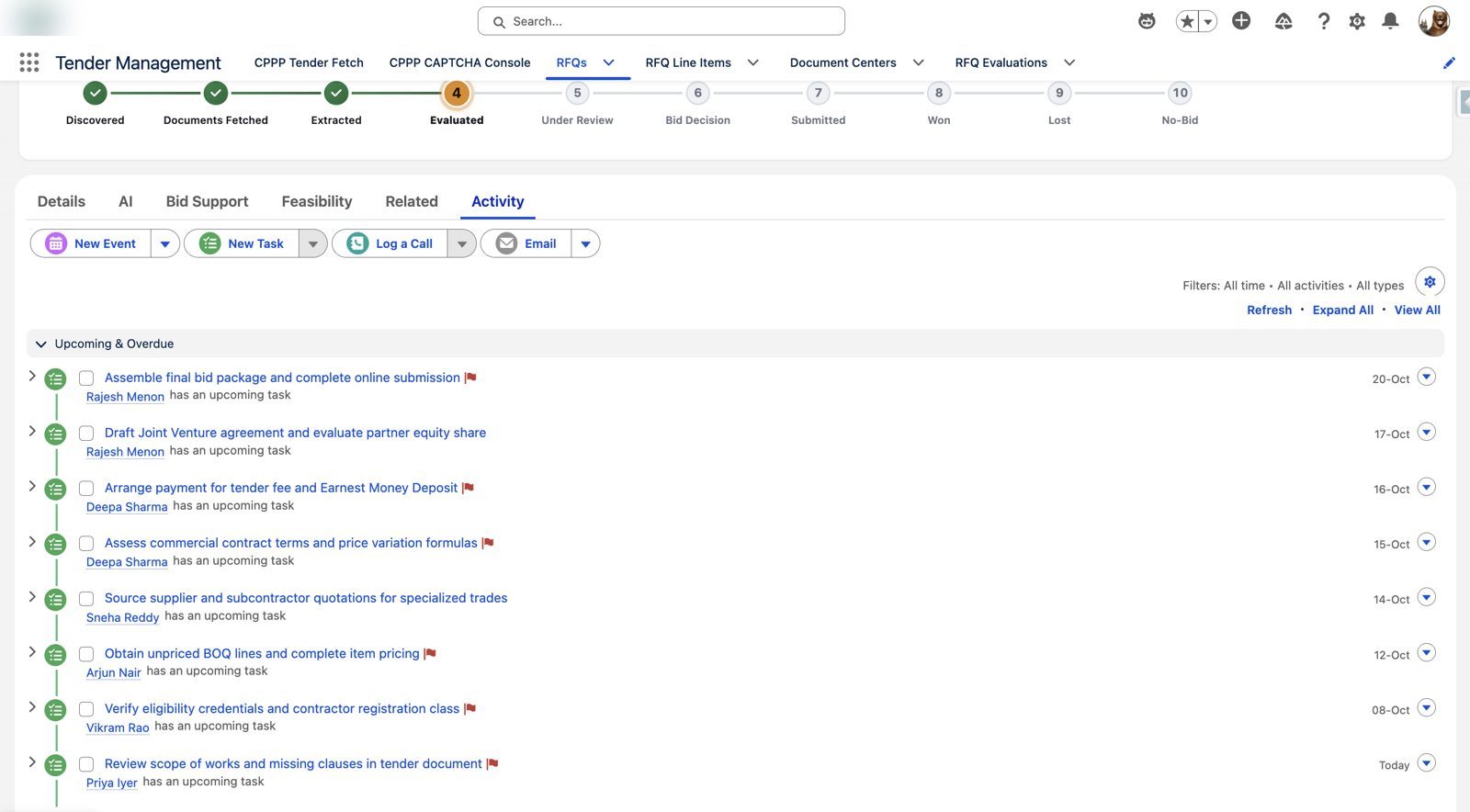This screenshot has height=812, width=1470.
Task: Open Priya Iyer user link
Action: [111, 783]
